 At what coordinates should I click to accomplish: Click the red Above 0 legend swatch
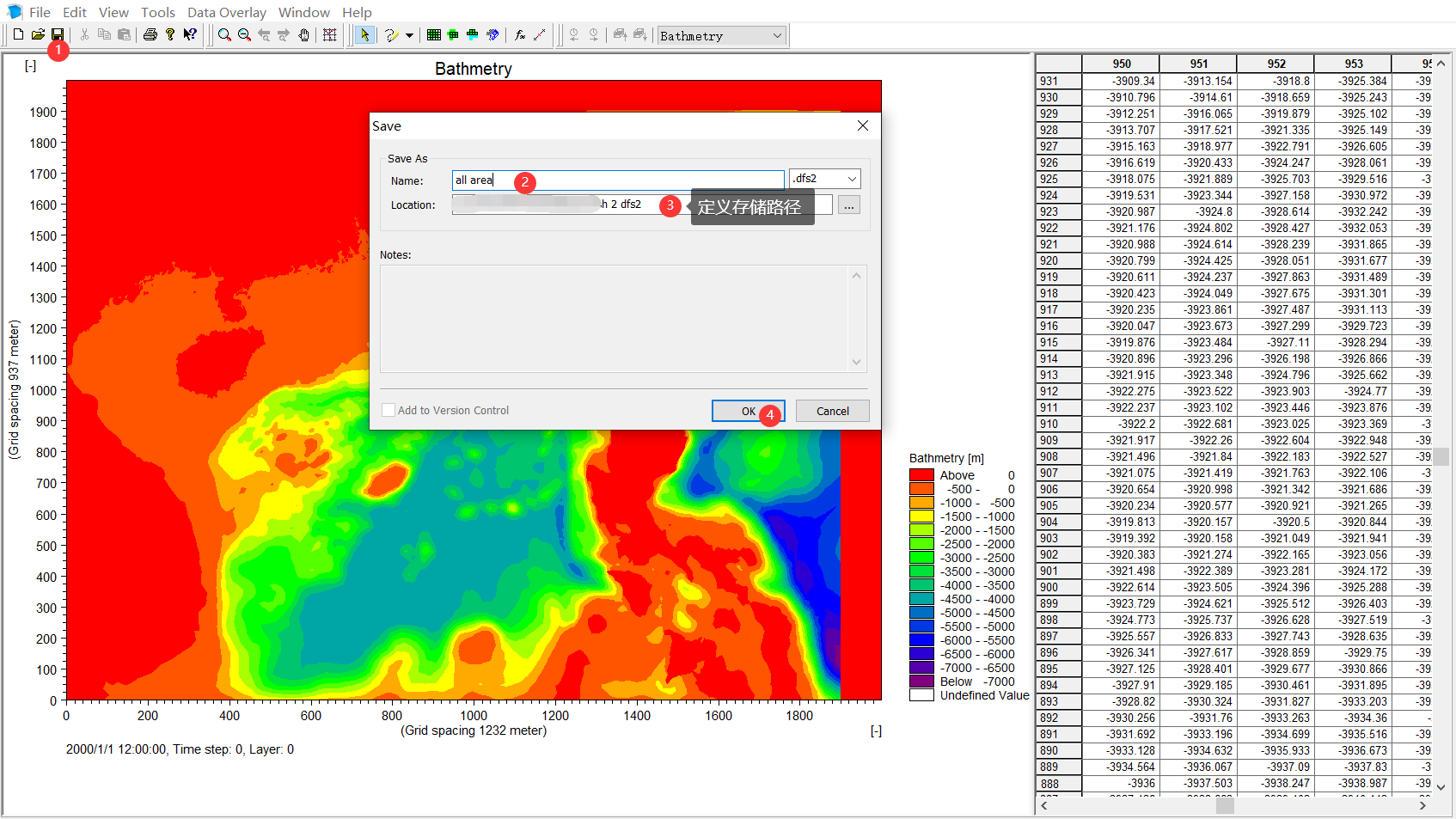[x=921, y=475]
